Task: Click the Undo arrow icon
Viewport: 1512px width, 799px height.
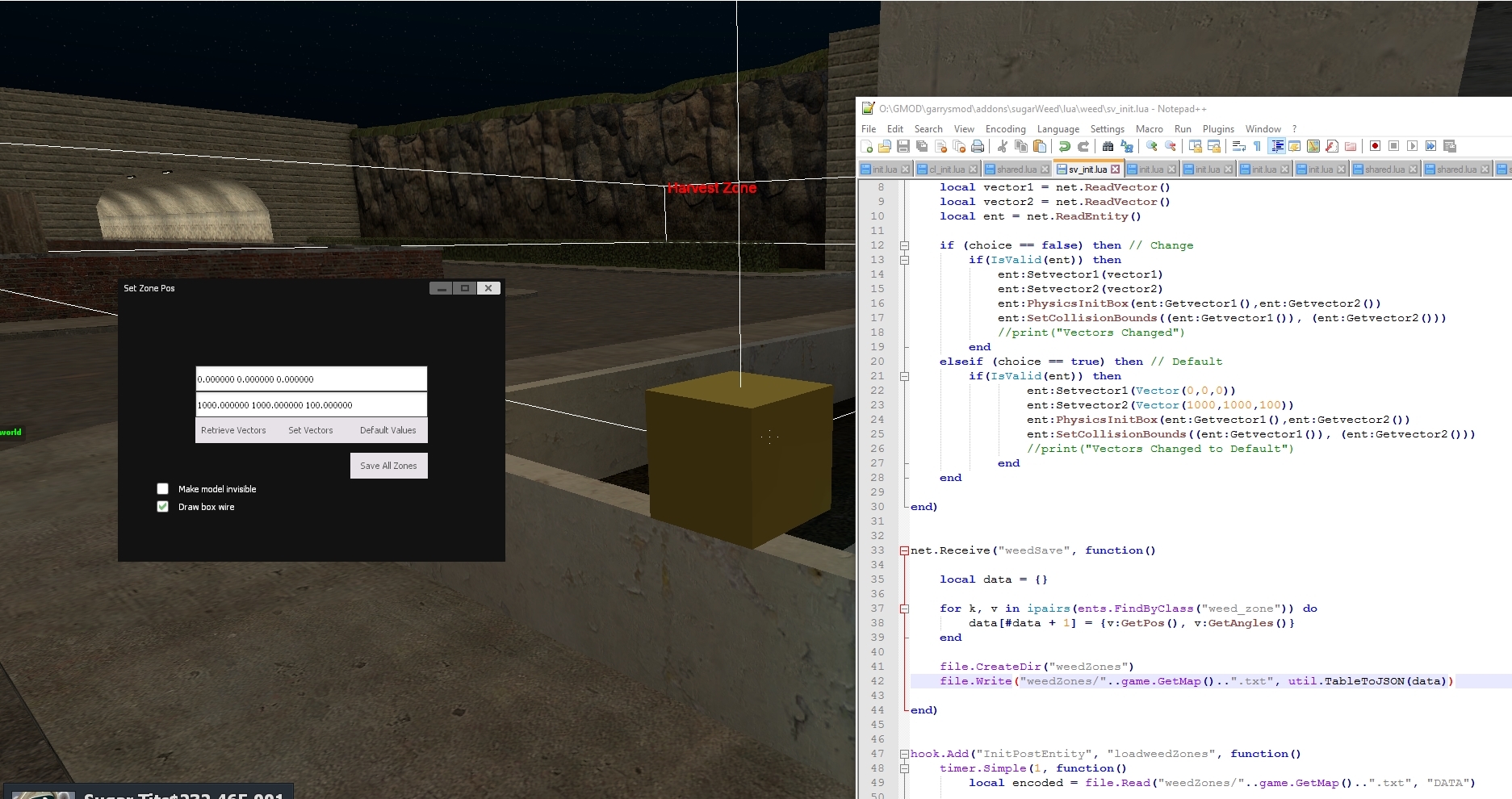Action: coord(1065,146)
